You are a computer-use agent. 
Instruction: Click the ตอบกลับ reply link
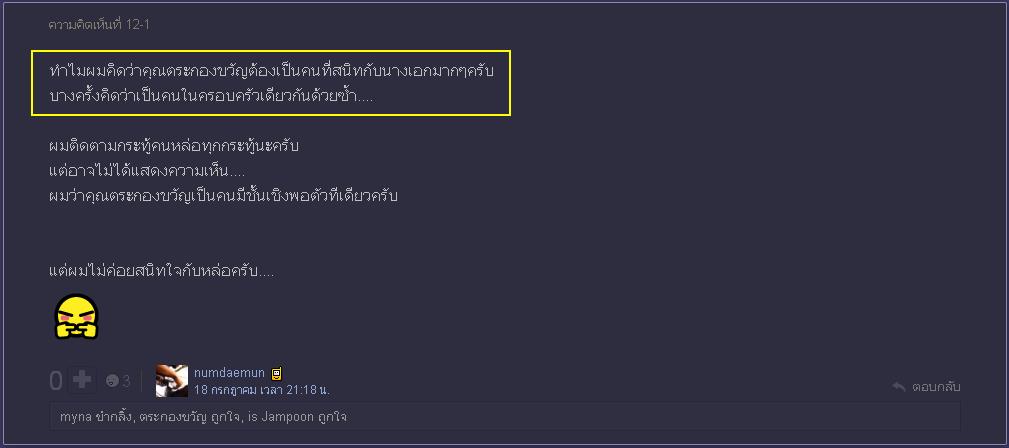pyautogui.click(x=936, y=387)
